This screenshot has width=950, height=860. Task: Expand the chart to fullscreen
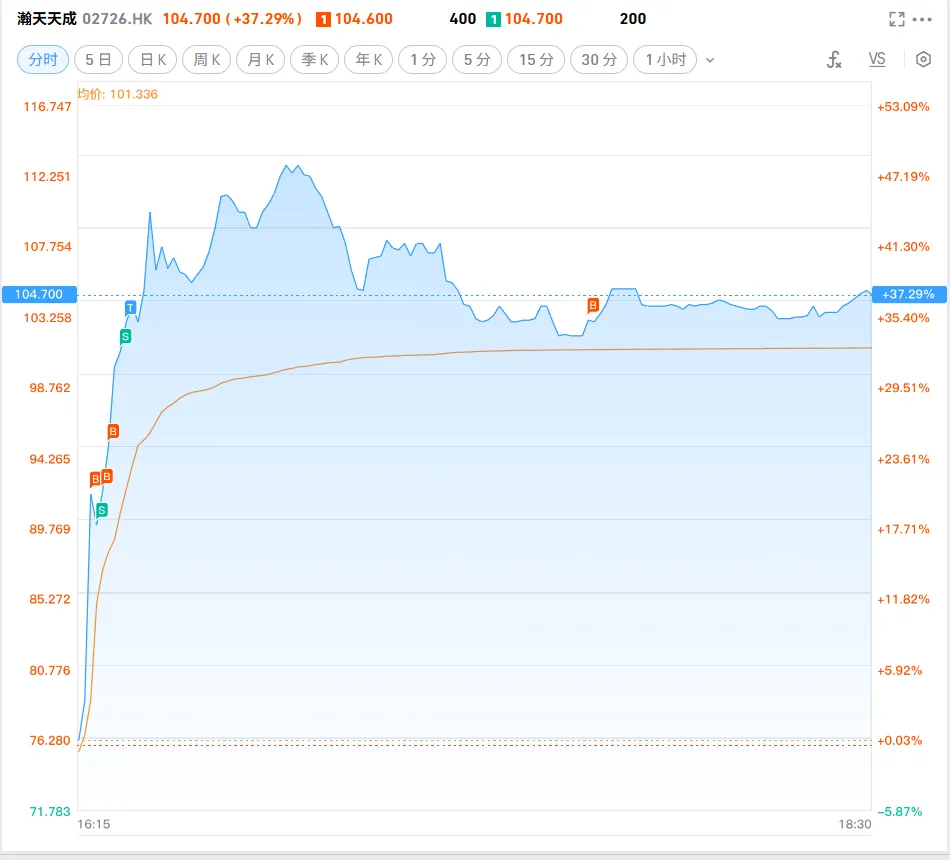(x=897, y=19)
